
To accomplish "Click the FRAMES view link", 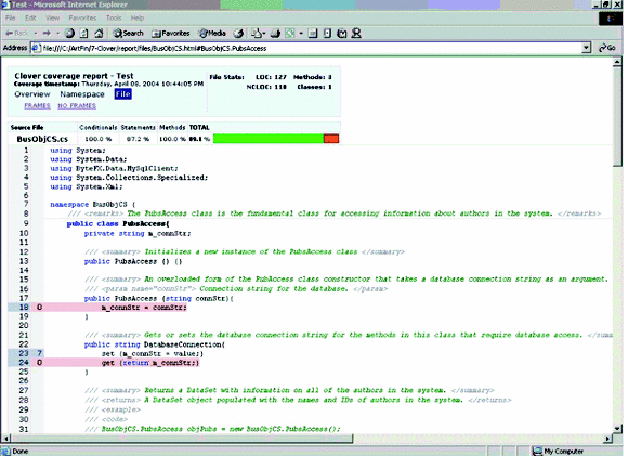I will [x=37, y=104].
